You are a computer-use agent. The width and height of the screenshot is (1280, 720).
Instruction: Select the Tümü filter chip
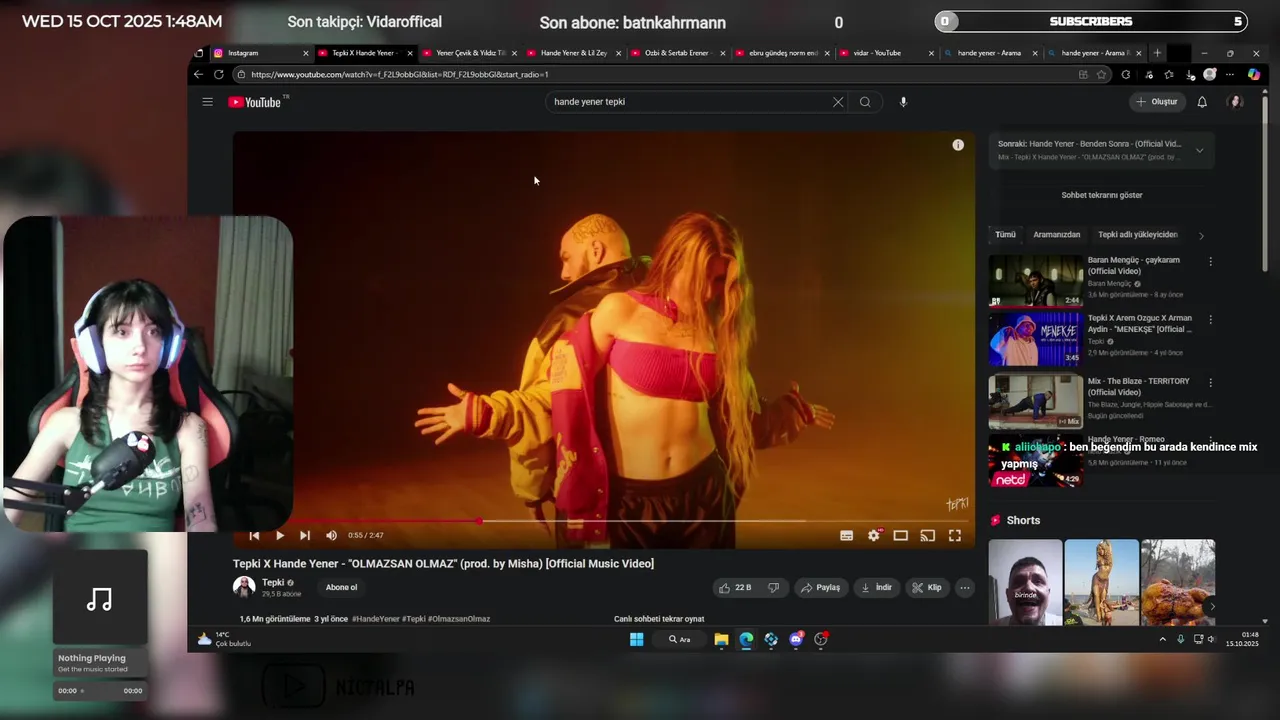tap(1005, 235)
